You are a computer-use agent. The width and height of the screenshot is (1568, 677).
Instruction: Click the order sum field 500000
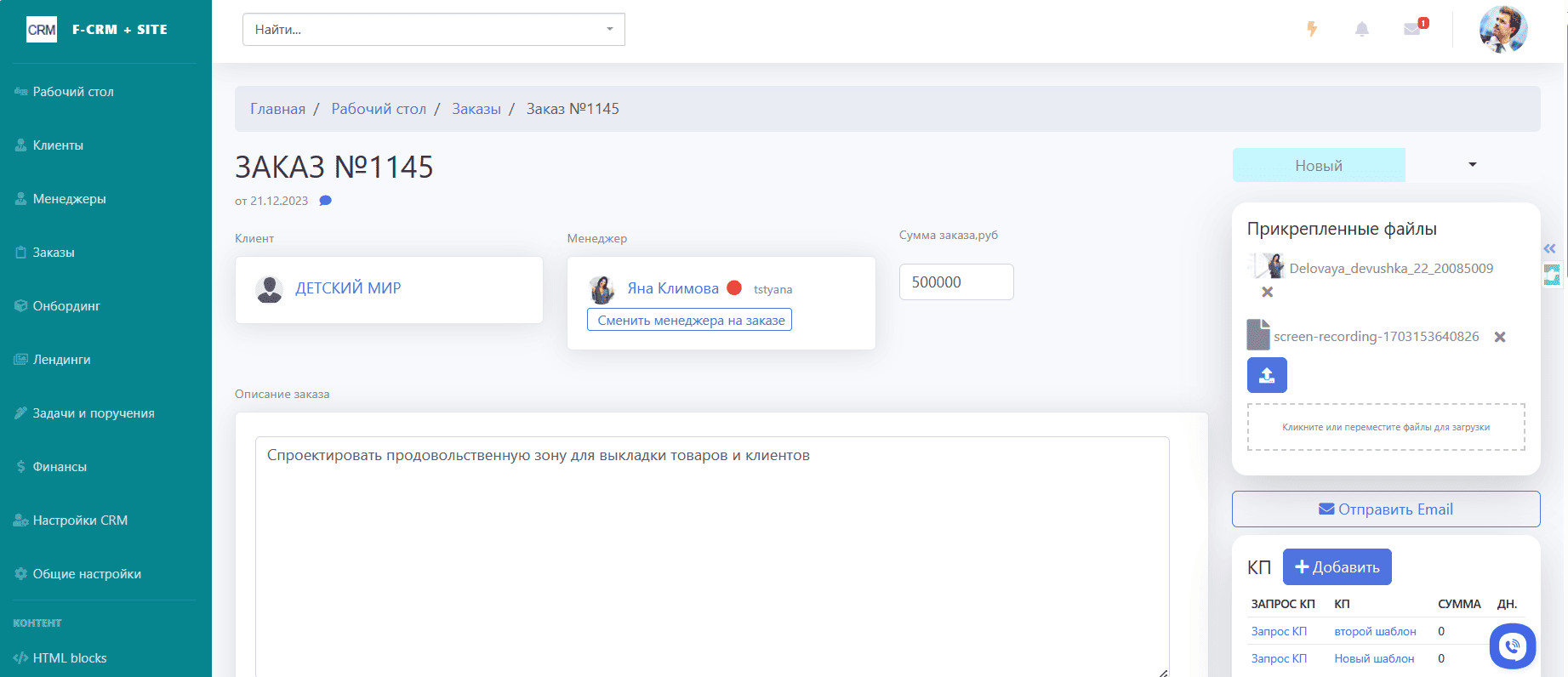coord(956,282)
